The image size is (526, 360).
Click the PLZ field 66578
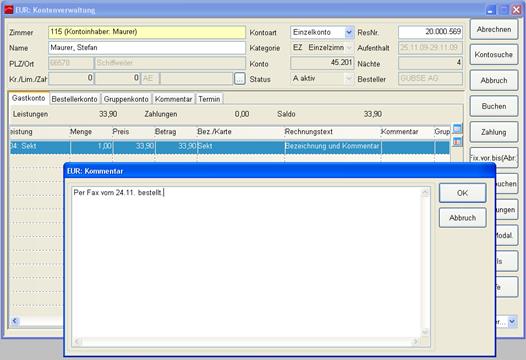tap(71, 63)
